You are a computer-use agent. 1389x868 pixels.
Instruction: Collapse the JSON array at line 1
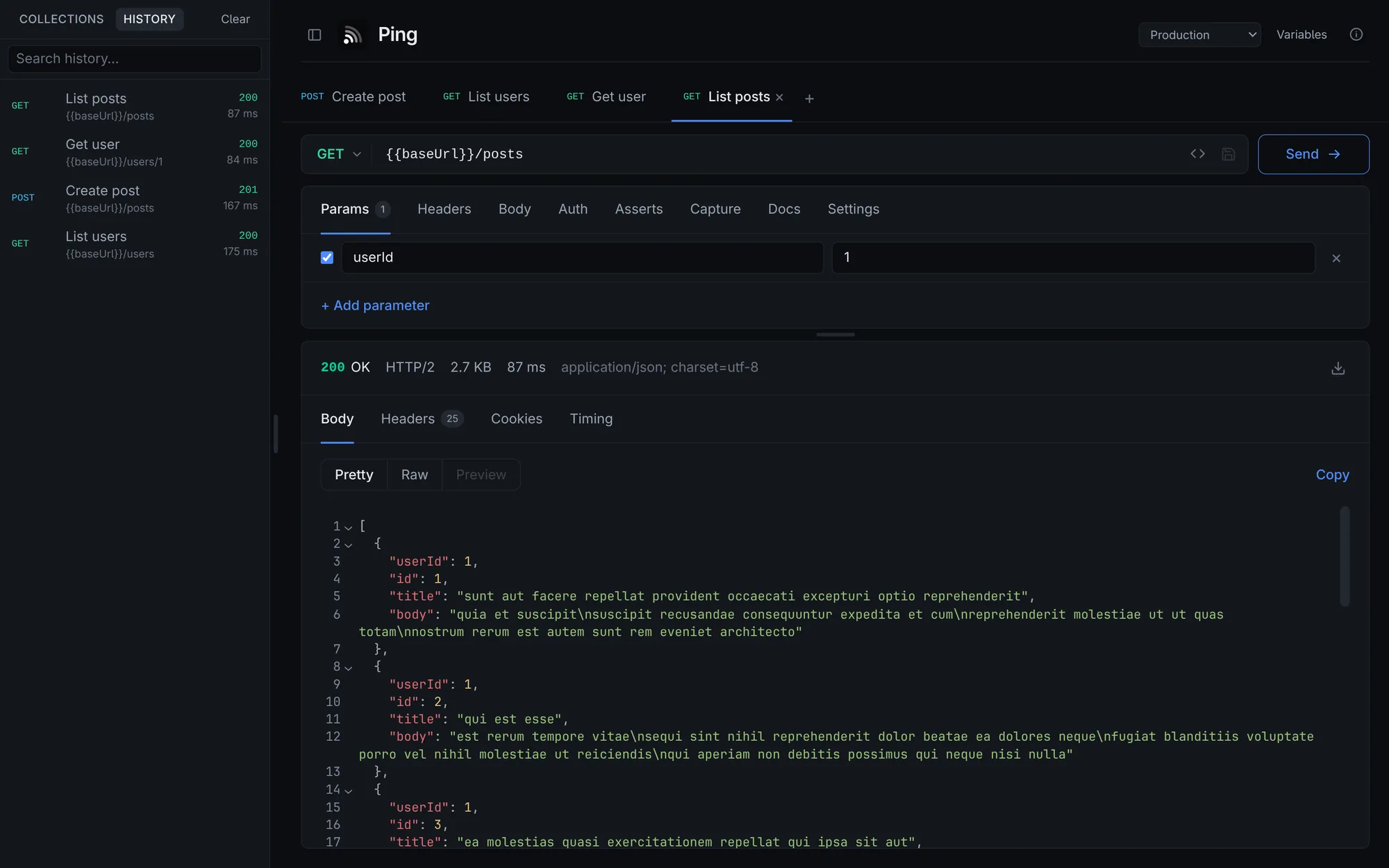click(x=348, y=527)
